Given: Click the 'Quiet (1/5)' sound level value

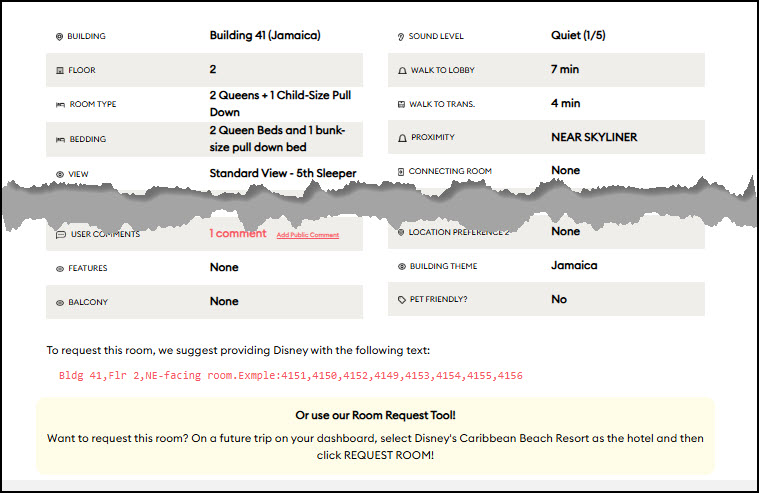Looking at the screenshot, I should 578,35.
